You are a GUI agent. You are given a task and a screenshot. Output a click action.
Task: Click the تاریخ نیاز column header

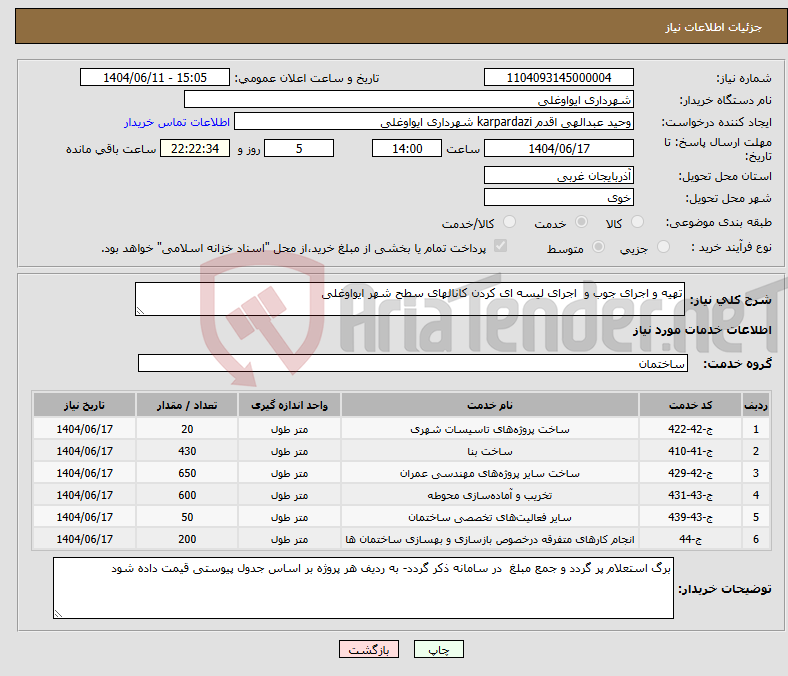point(84,405)
